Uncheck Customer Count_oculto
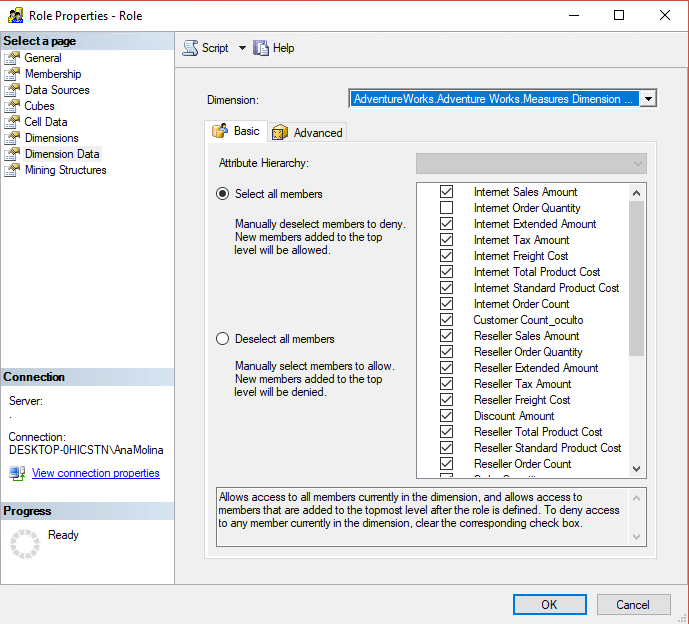Image resolution: width=689 pixels, height=624 pixels. tap(446, 319)
